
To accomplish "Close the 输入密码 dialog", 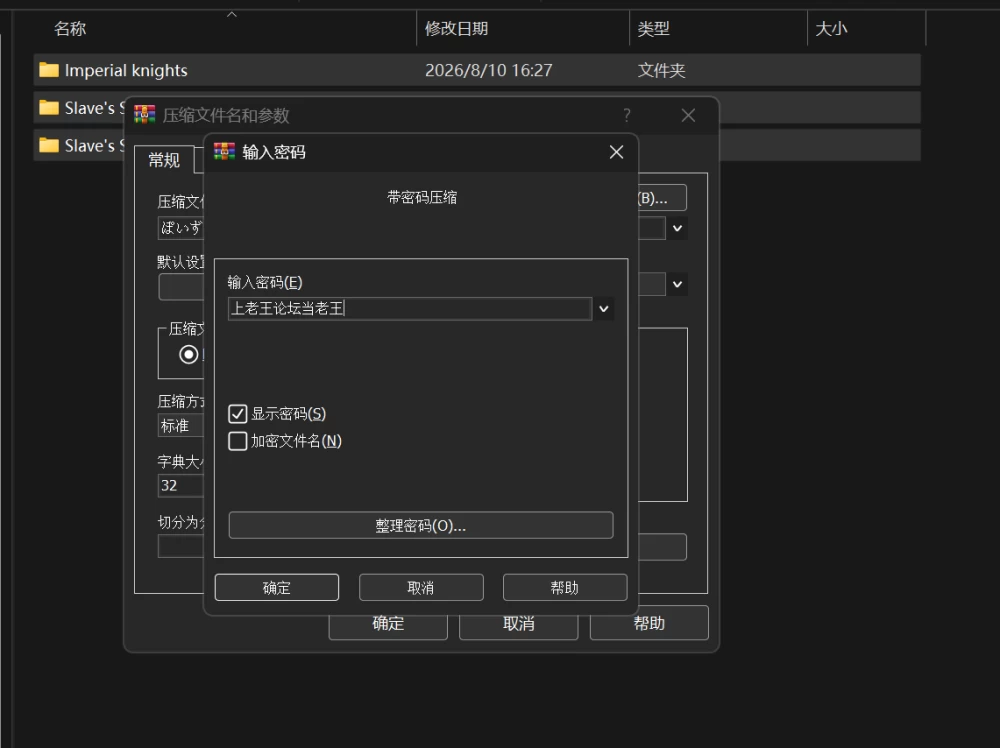I will tap(616, 152).
